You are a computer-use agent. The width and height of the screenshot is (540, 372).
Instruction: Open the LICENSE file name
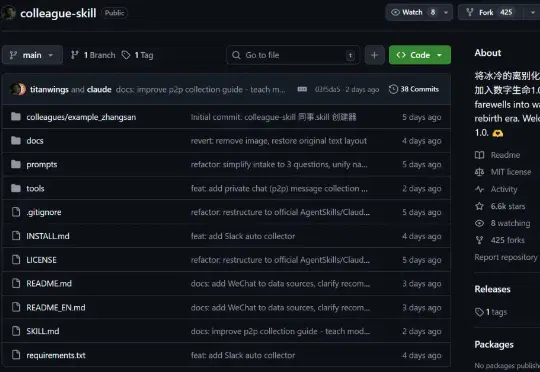[x=41, y=260]
